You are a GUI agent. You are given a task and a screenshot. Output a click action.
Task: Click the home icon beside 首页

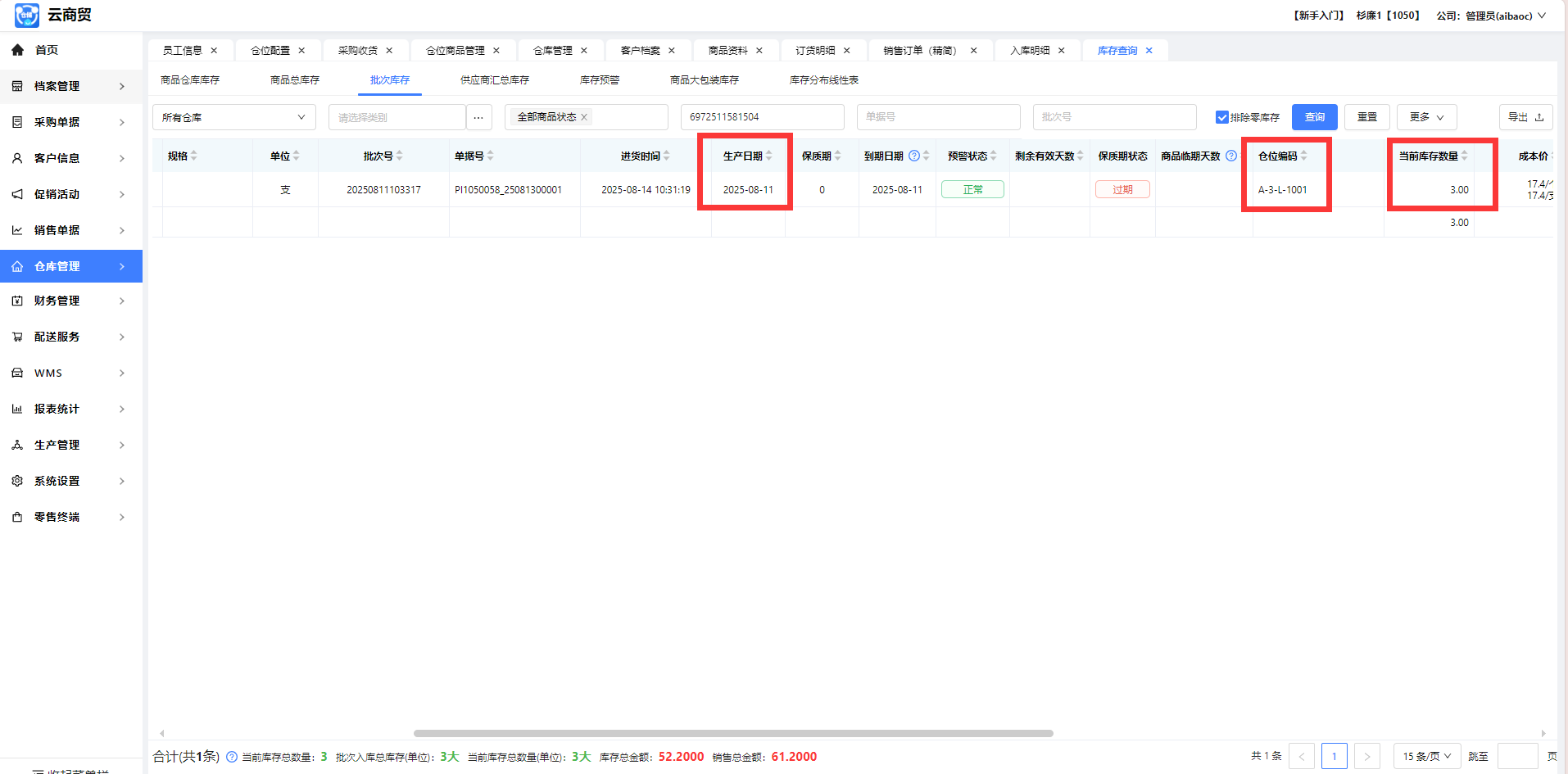point(17,50)
